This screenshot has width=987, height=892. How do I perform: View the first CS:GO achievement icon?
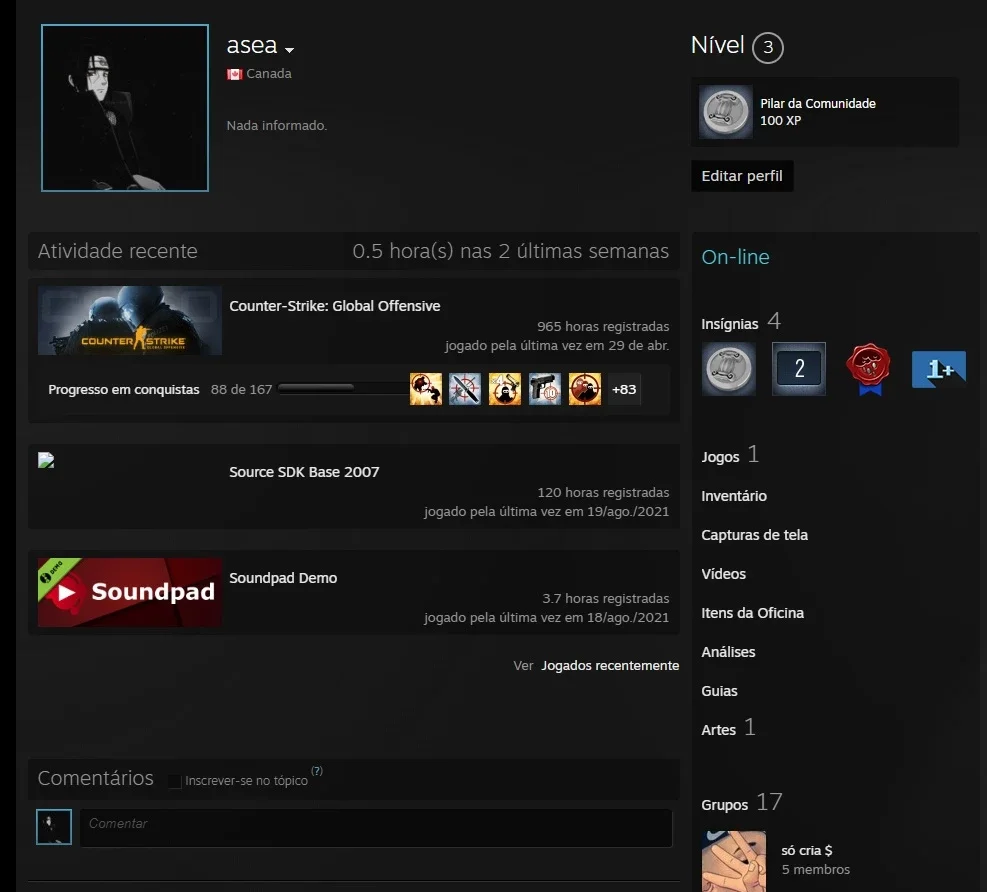[x=426, y=389]
